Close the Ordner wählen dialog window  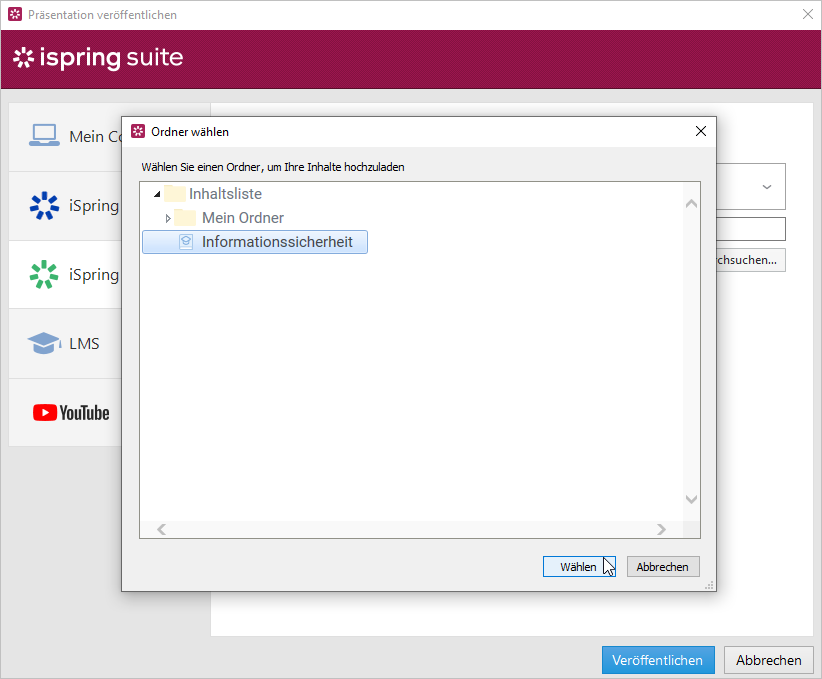click(x=701, y=131)
